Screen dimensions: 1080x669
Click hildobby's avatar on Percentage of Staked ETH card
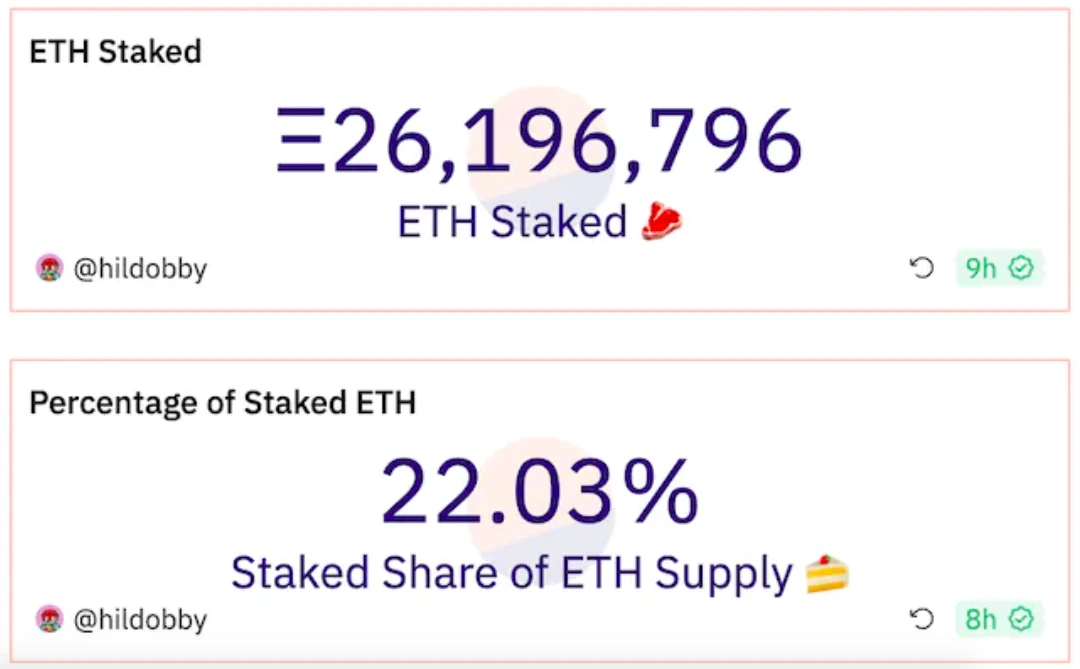49,620
